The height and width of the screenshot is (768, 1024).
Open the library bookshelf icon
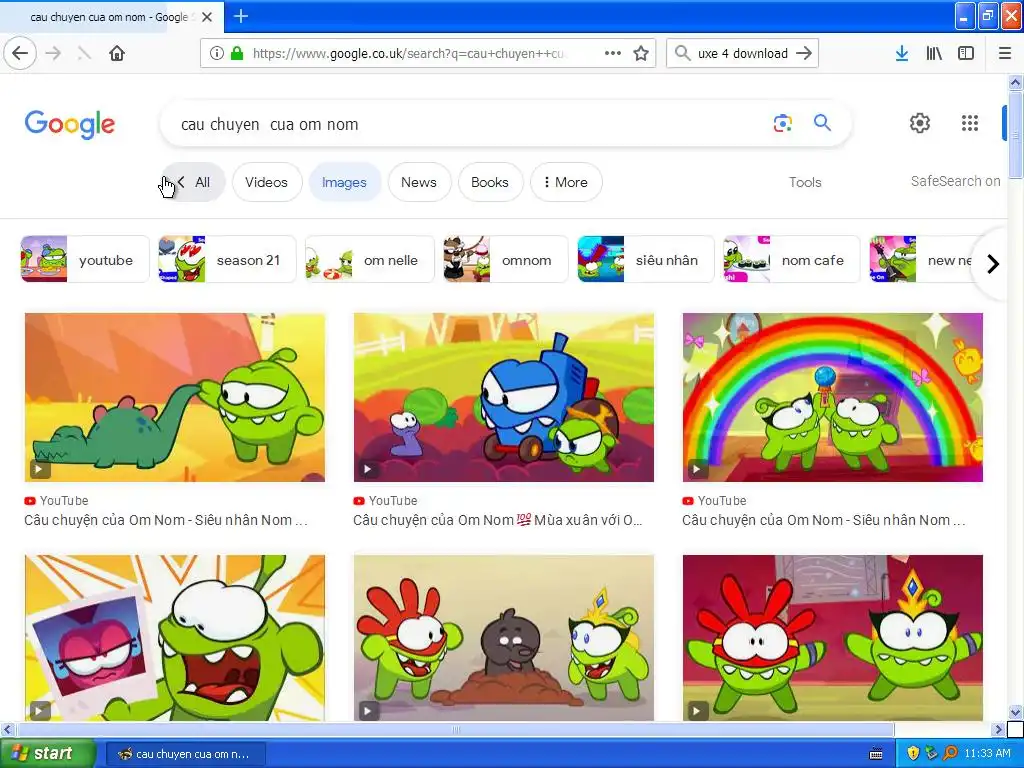(x=934, y=54)
